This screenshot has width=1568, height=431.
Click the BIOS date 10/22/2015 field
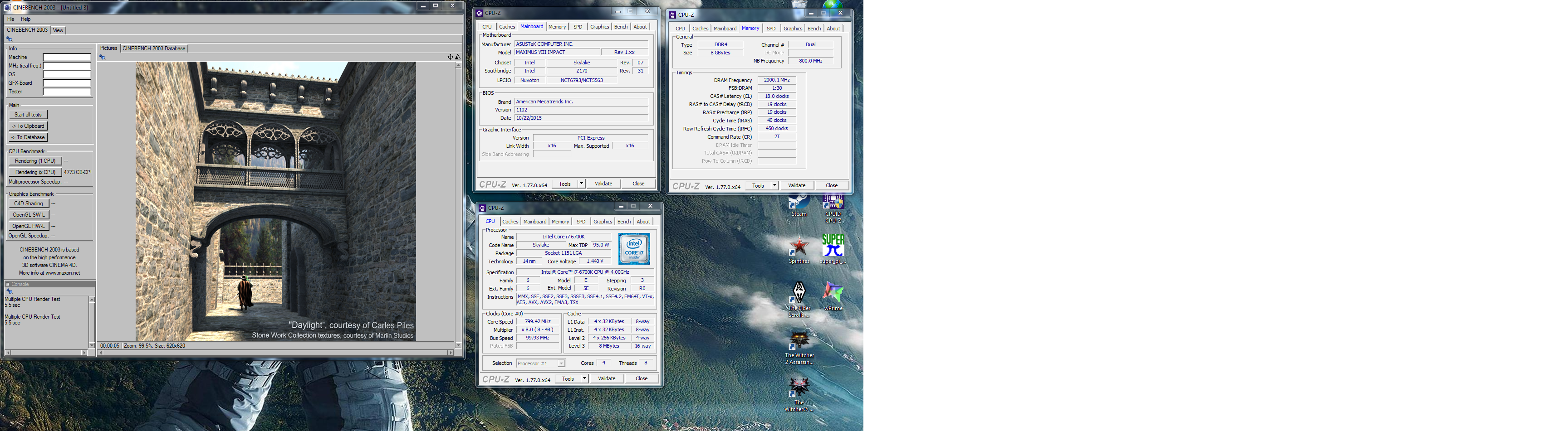pyautogui.click(x=582, y=118)
